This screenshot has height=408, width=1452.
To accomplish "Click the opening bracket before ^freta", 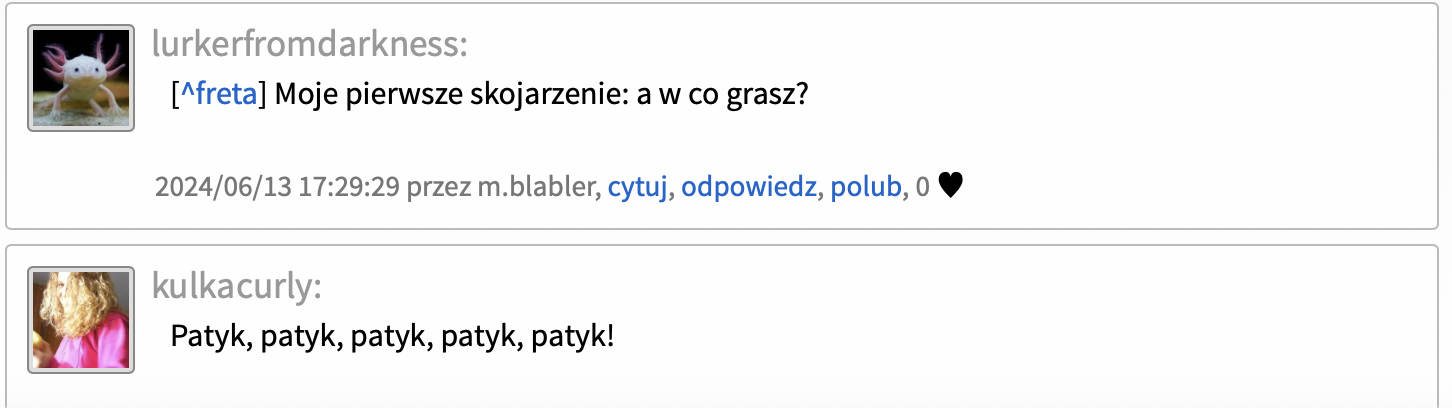I will (175, 96).
